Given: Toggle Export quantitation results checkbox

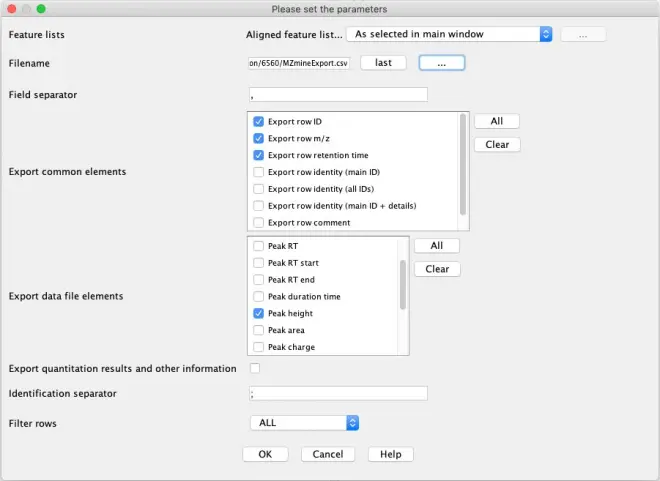Looking at the screenshot, I should pos(255,368).
